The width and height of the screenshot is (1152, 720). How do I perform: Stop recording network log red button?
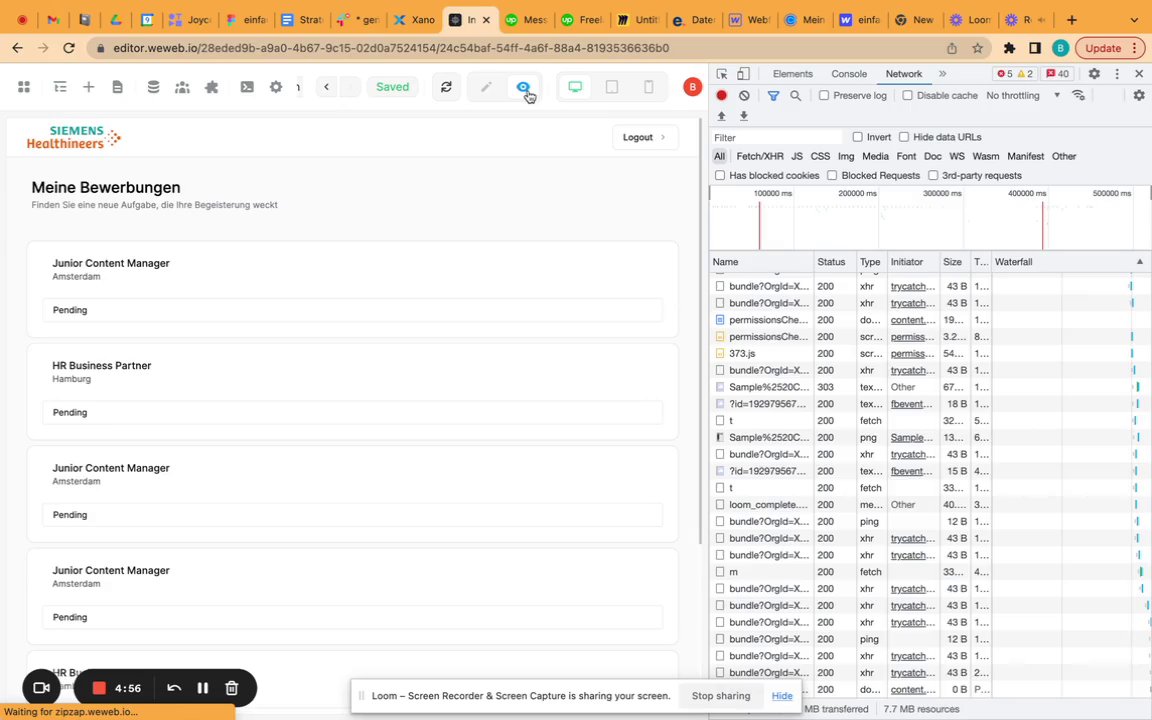point(721,96)
